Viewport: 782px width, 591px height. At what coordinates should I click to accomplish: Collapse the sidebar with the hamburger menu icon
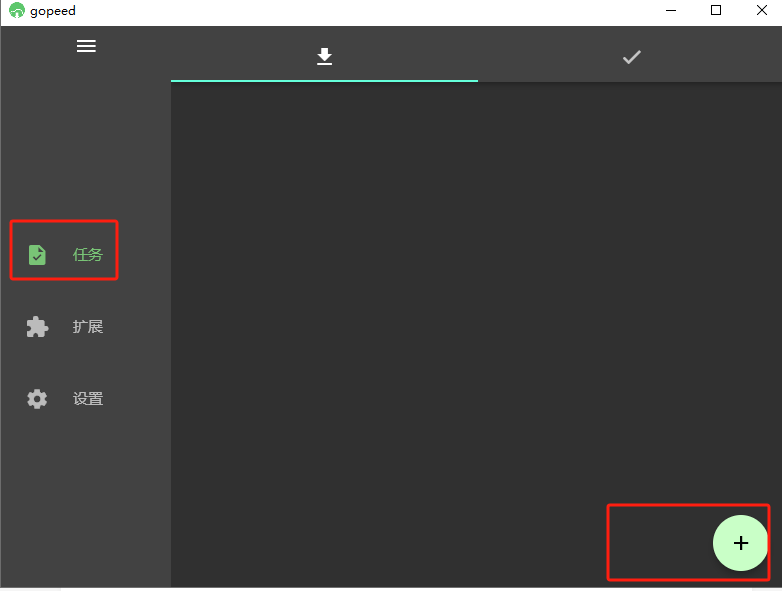click(86, 46)
